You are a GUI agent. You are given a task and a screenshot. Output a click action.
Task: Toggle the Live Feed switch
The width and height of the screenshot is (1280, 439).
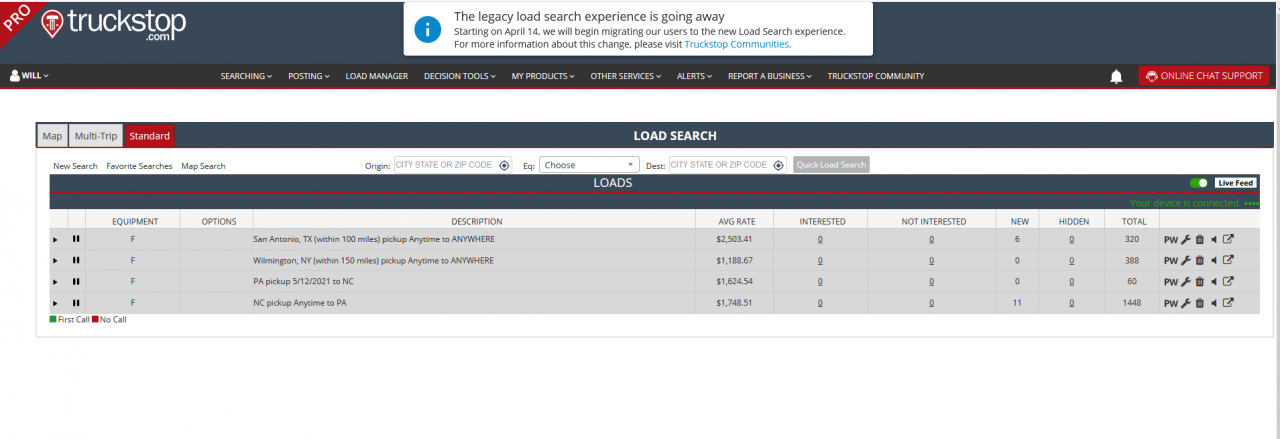(x=1198, y=183)
